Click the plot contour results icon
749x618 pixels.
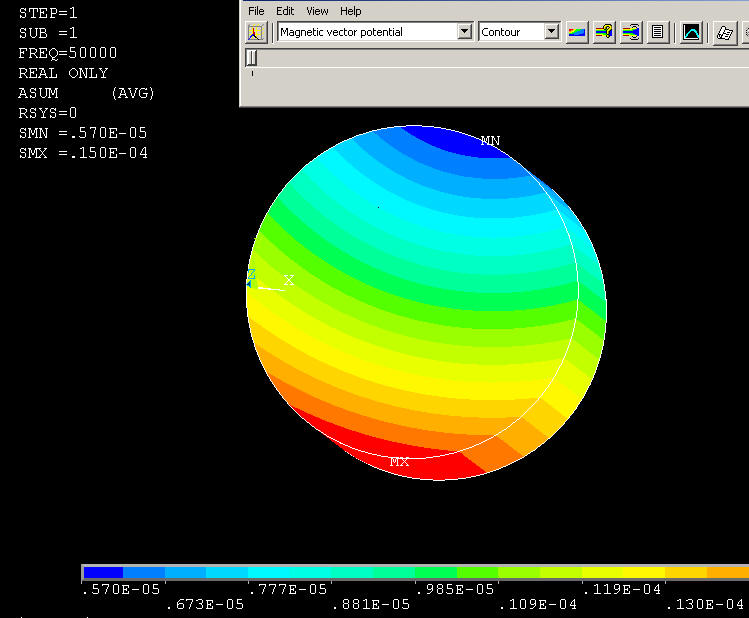coord(577,32)
